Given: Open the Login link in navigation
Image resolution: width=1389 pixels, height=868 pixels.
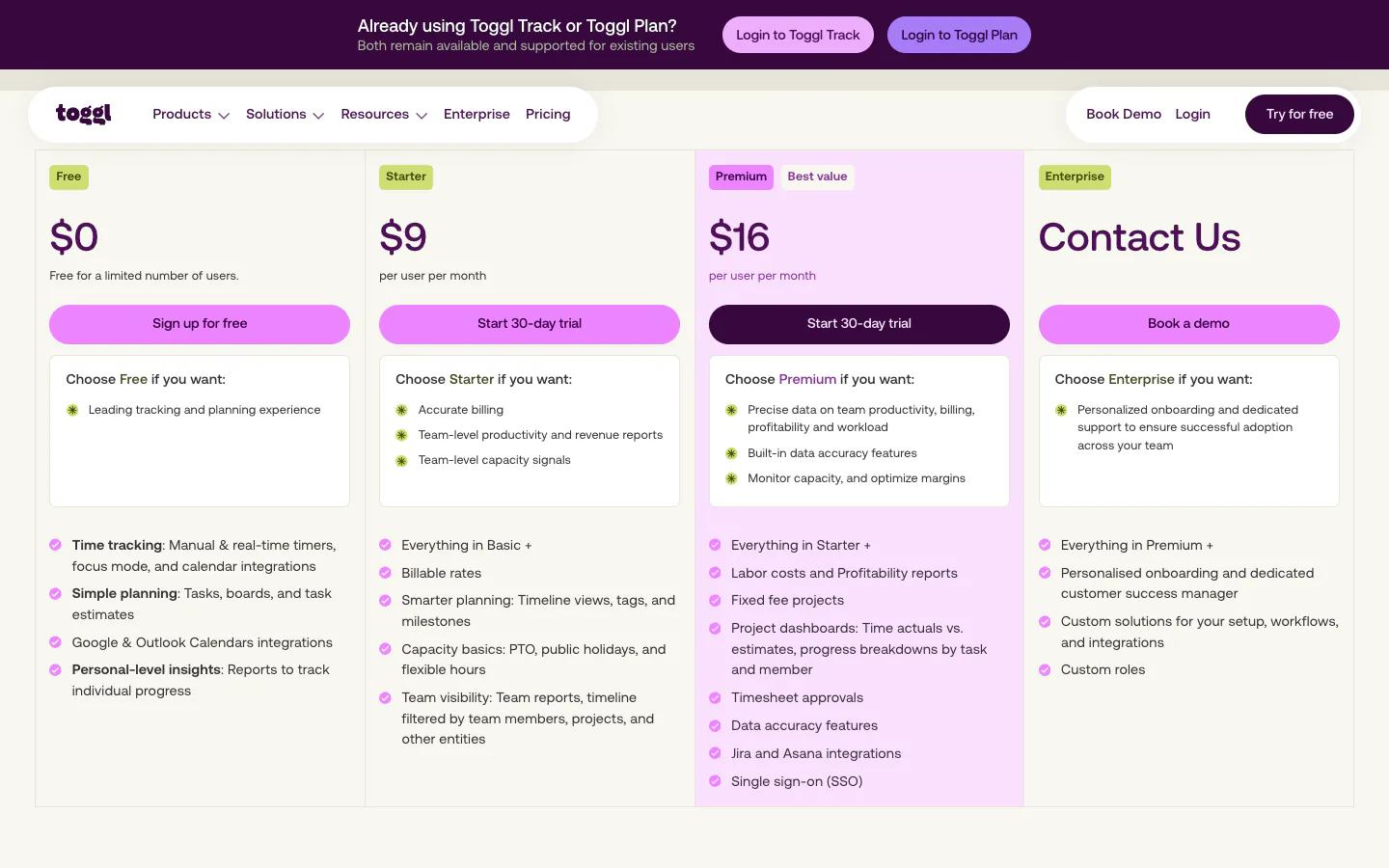Looking at the screenshot, I should pyautogui.click(x=1192, y=114).
